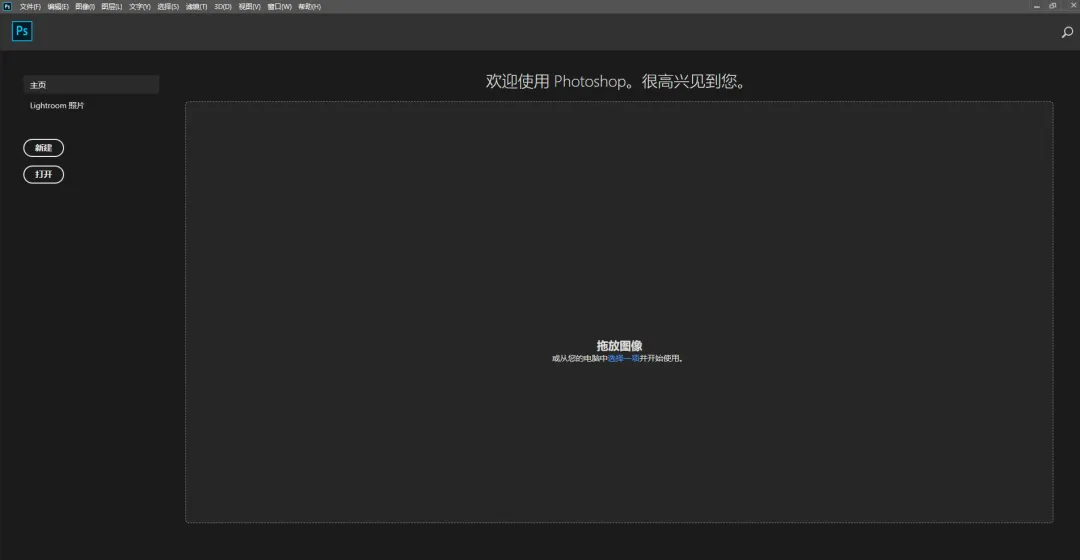
Task: Open the 滤镜(T) menu
Action: click(196, 6)
